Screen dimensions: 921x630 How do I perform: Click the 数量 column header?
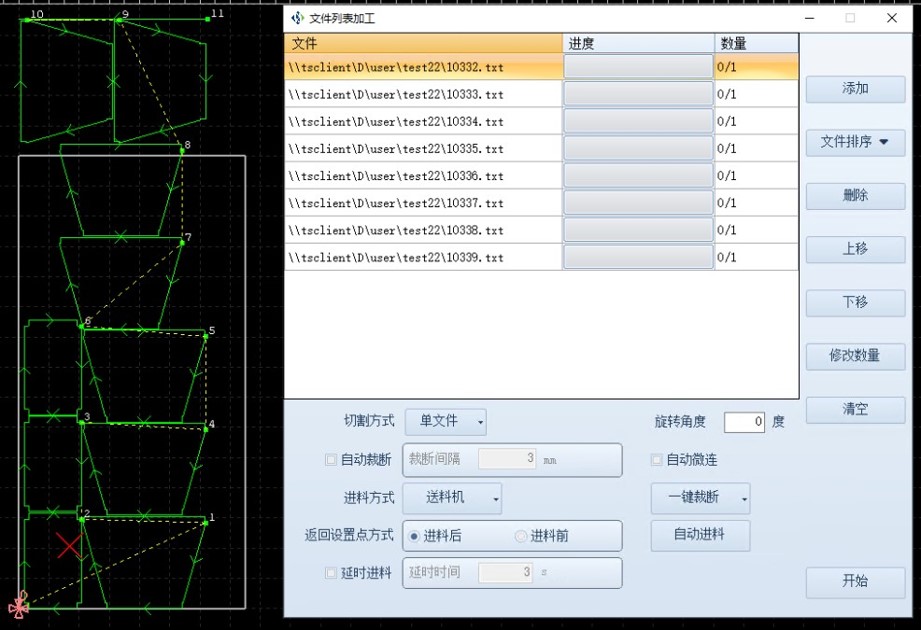click(x=757, y=43)
